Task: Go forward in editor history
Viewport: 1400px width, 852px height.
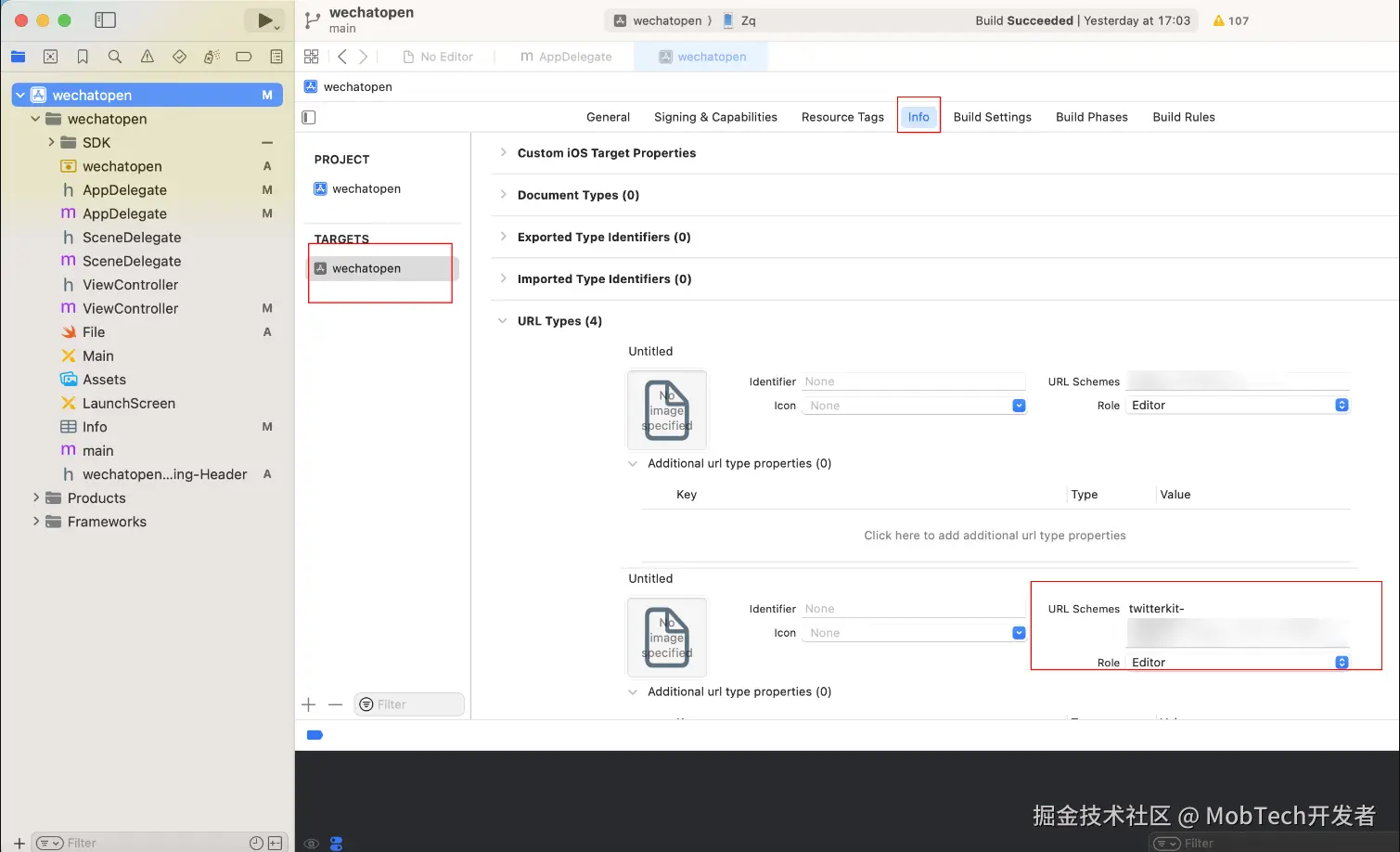Action: click(363, 57)
